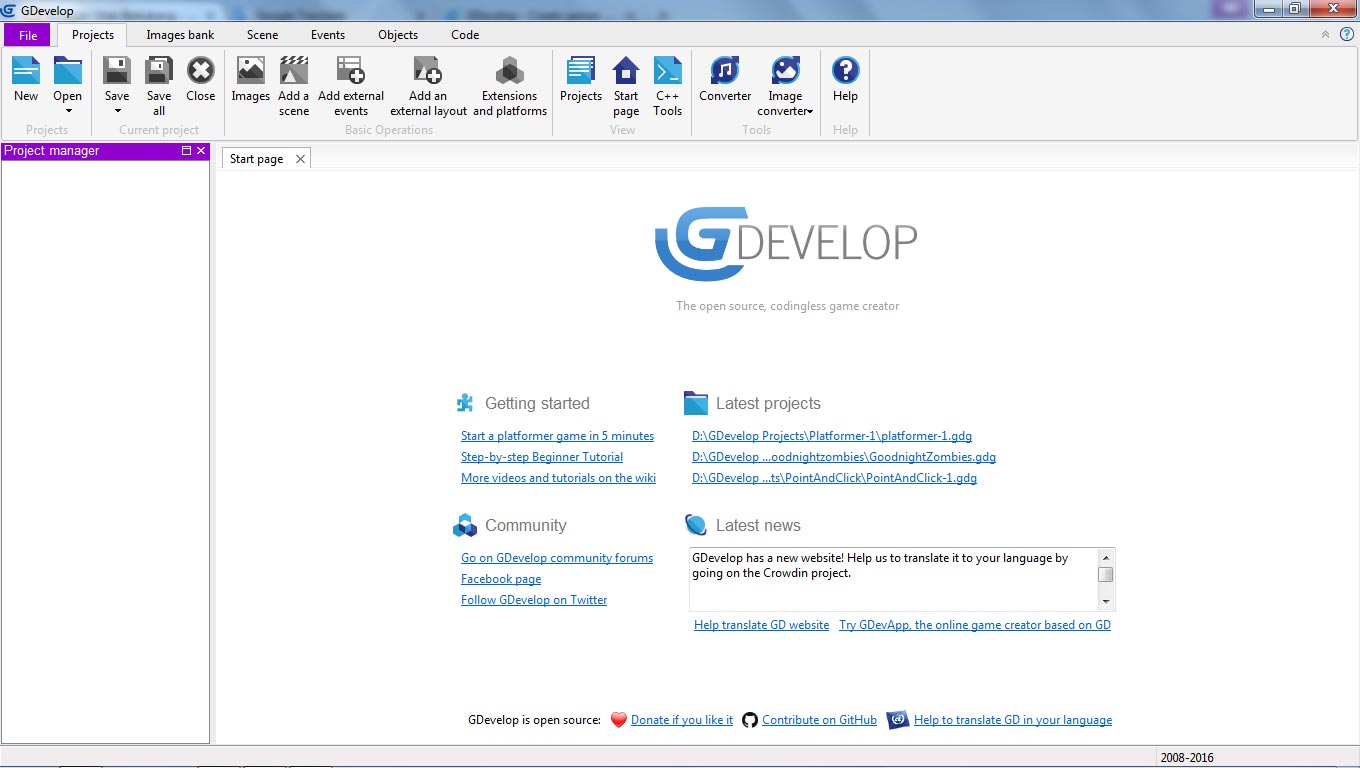Open the File menu

tap(27, 34)
